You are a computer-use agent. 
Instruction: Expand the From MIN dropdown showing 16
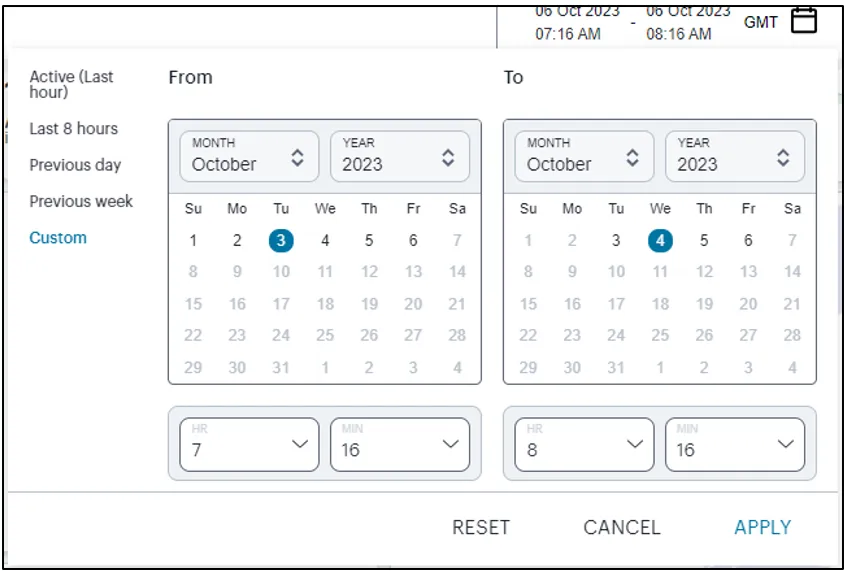400,445
